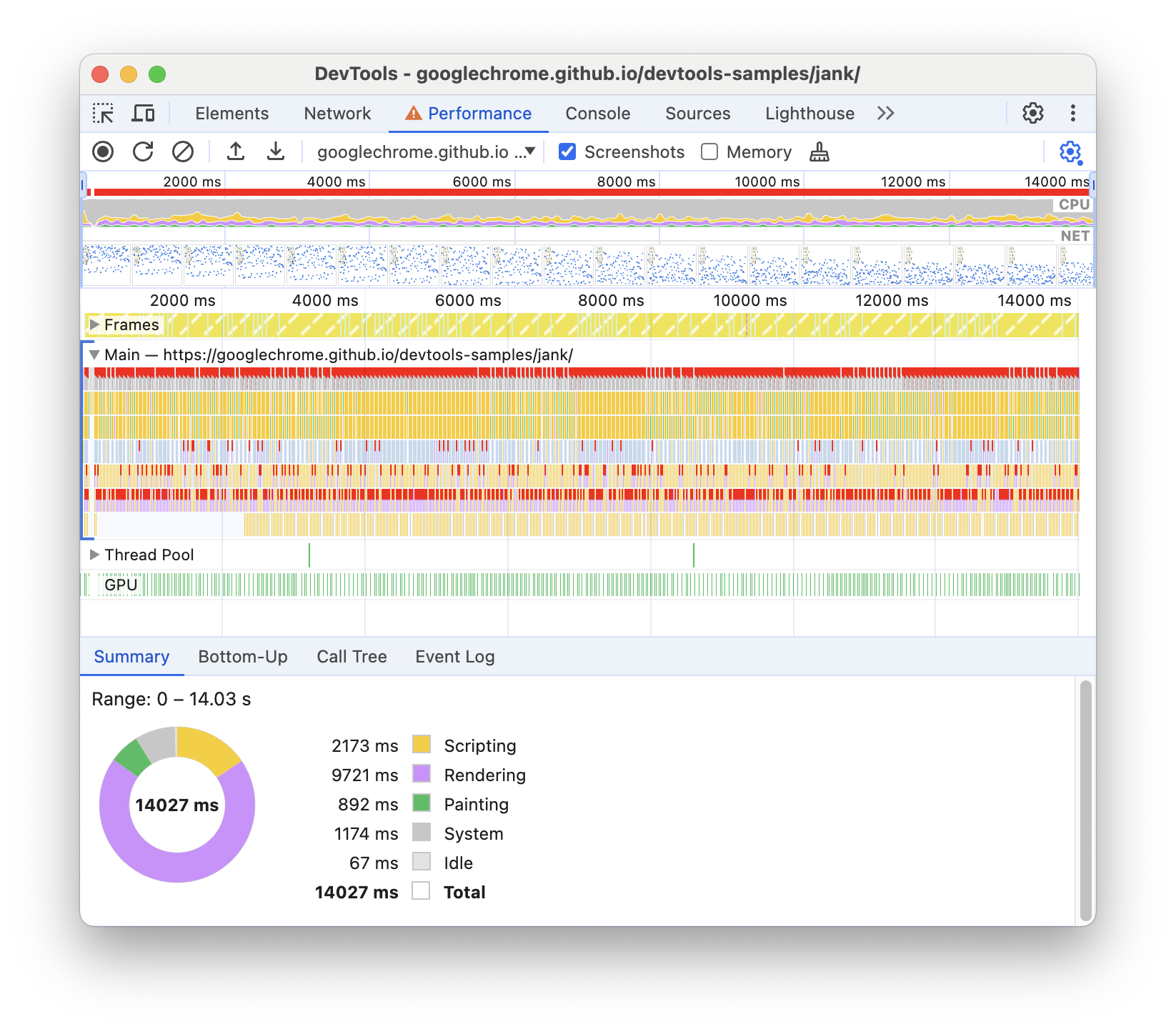This screenshot has width=1176, height=1032.
Task: Load a saved profile
Action: [x=236, y=152]
